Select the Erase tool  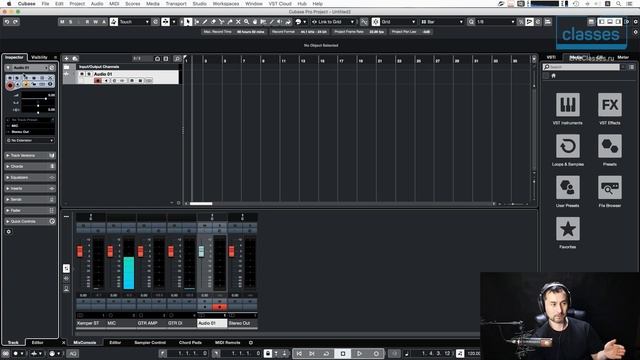coord(213,22)
